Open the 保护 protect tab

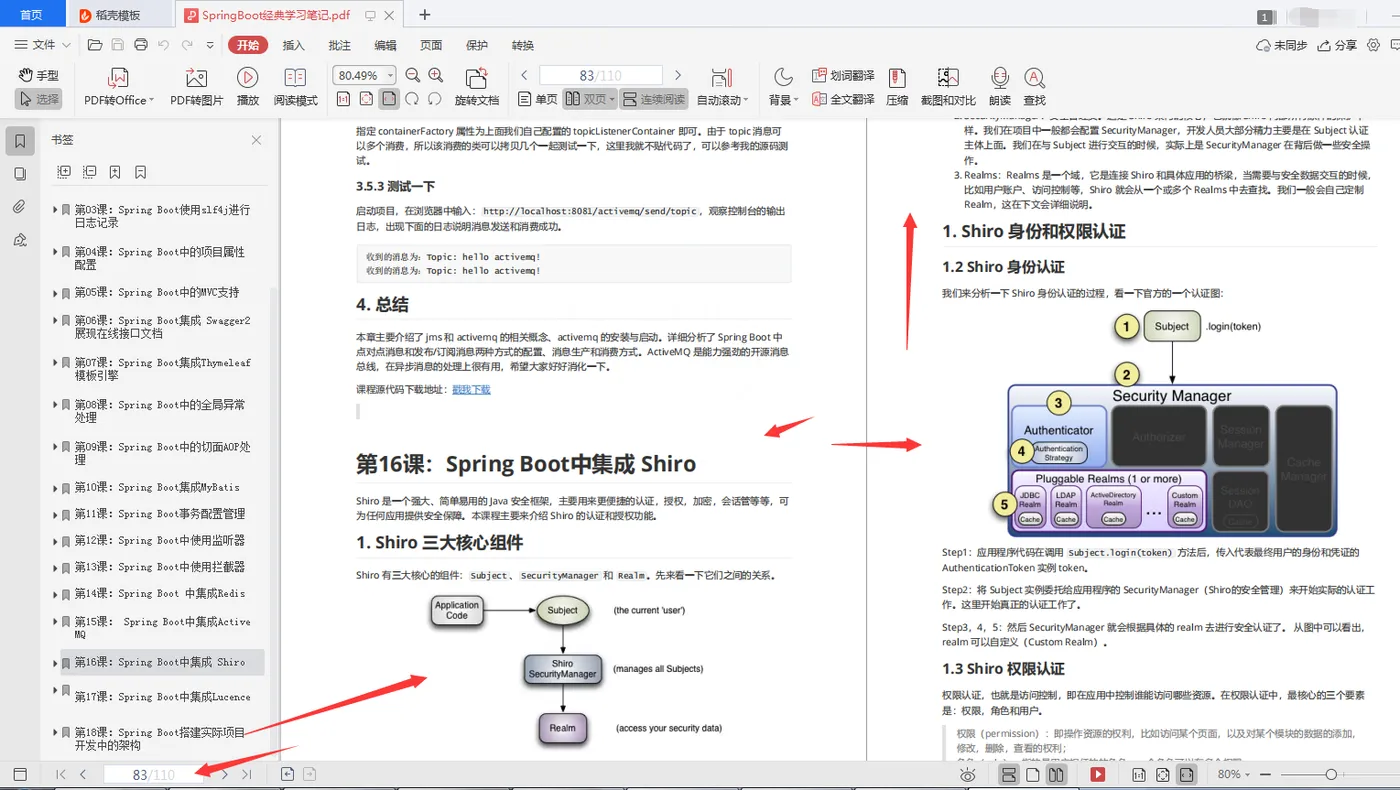coord(477,45)
